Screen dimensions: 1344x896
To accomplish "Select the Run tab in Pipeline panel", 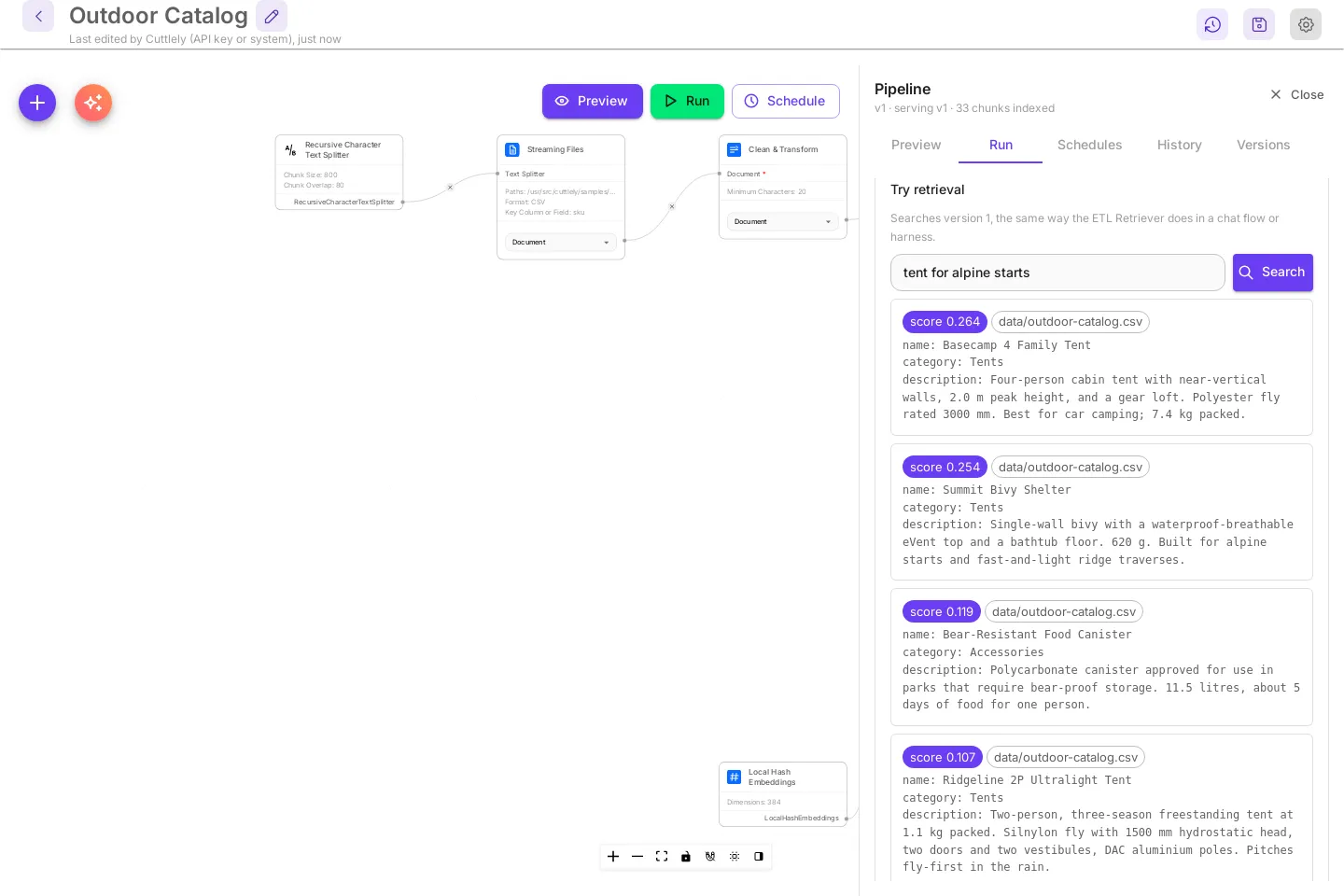I will point(1001,145).
